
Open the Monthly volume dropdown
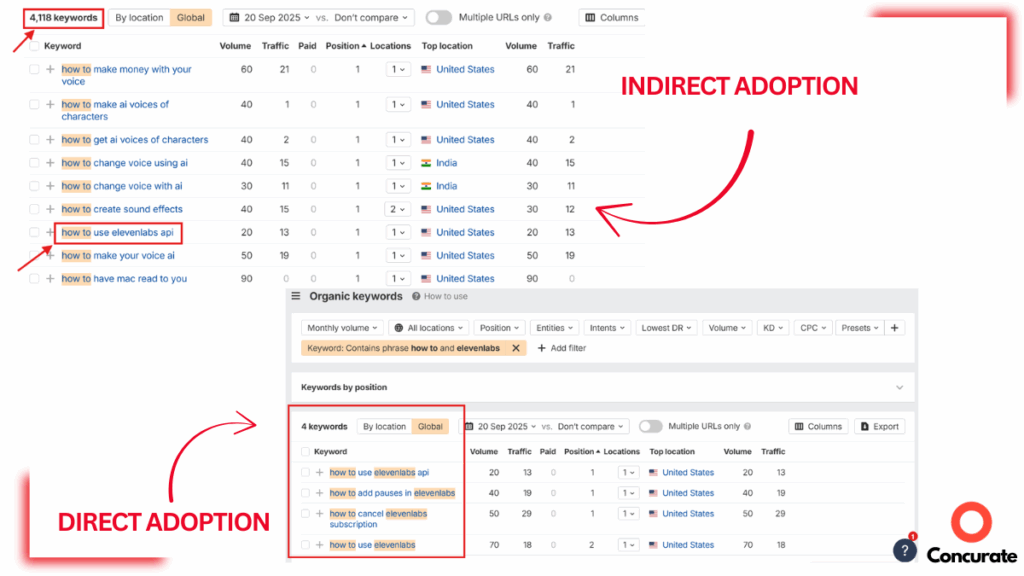[342, 328]
